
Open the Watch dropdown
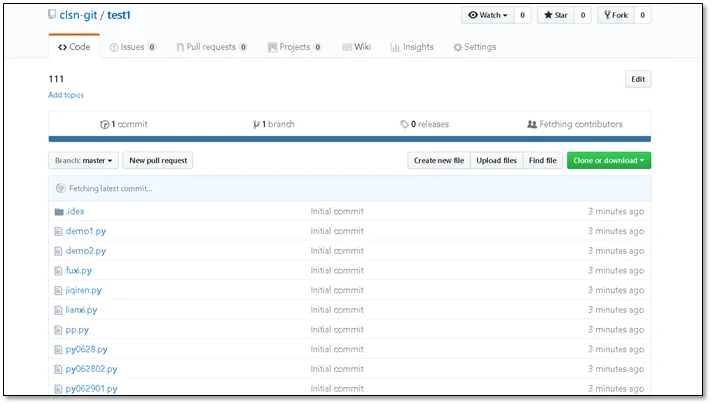488,15
